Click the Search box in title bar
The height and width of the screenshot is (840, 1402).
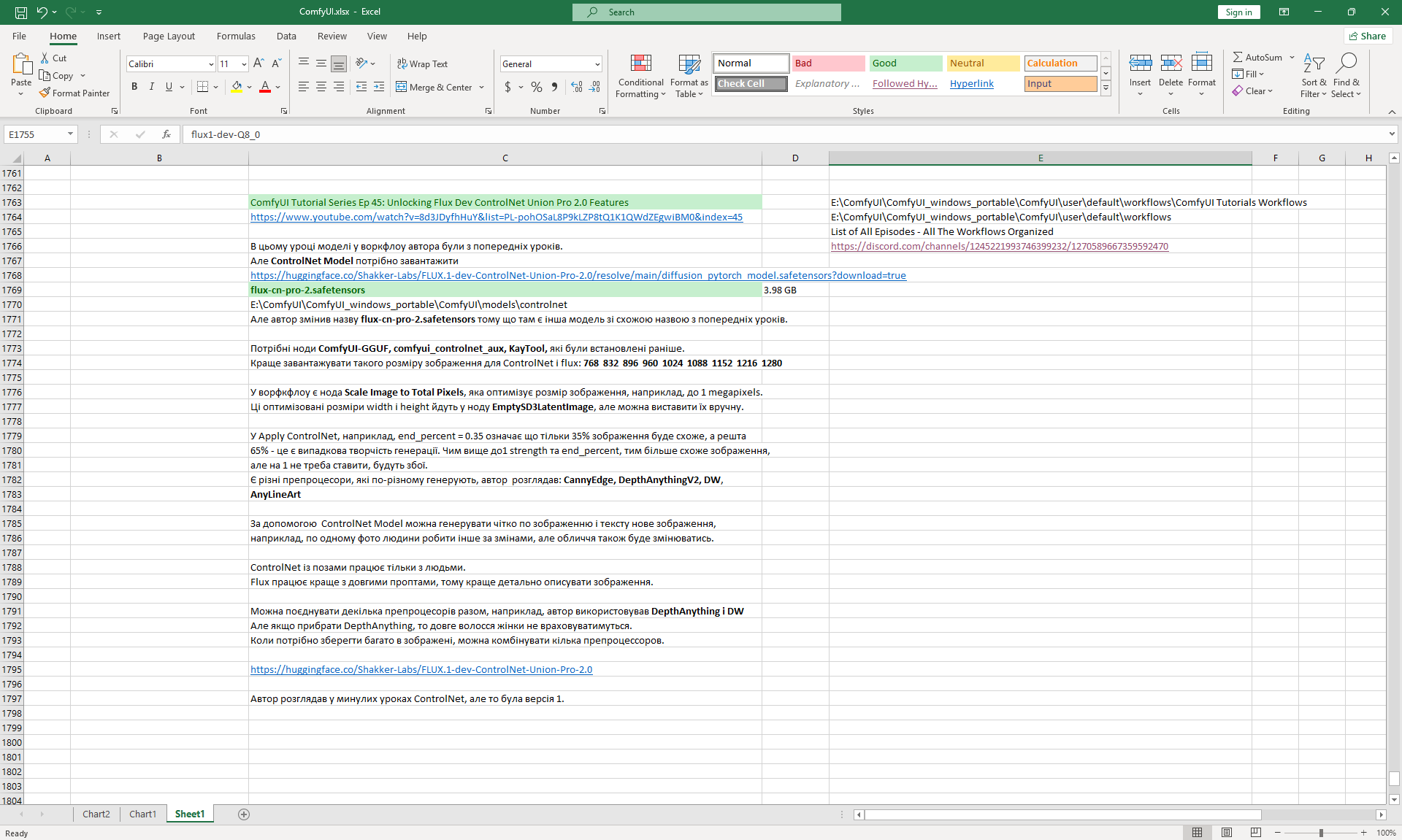point(706,12)
